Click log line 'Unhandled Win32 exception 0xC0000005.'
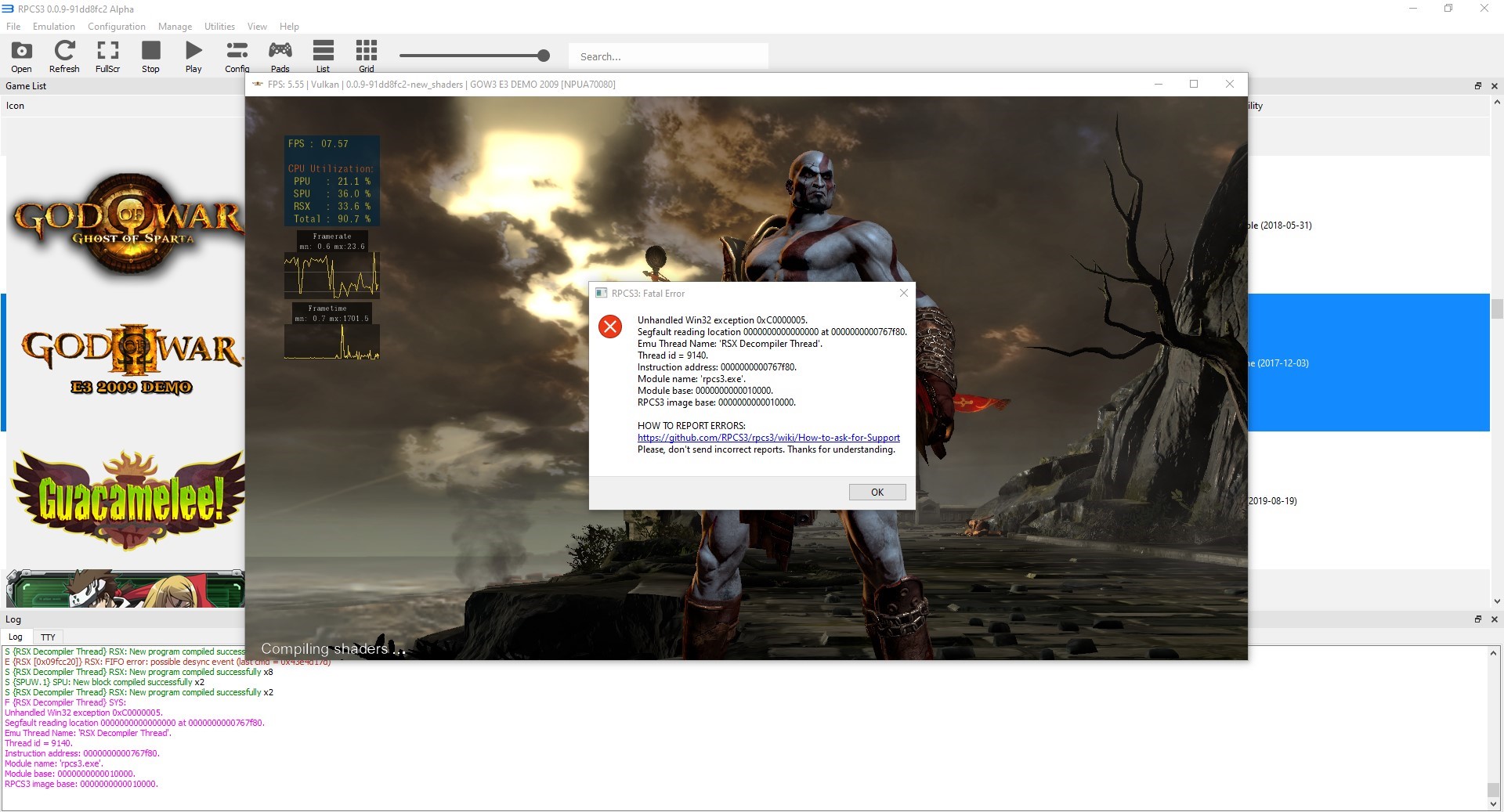The width and height of the screenshot is (1504, 812). tap(84, 713)
